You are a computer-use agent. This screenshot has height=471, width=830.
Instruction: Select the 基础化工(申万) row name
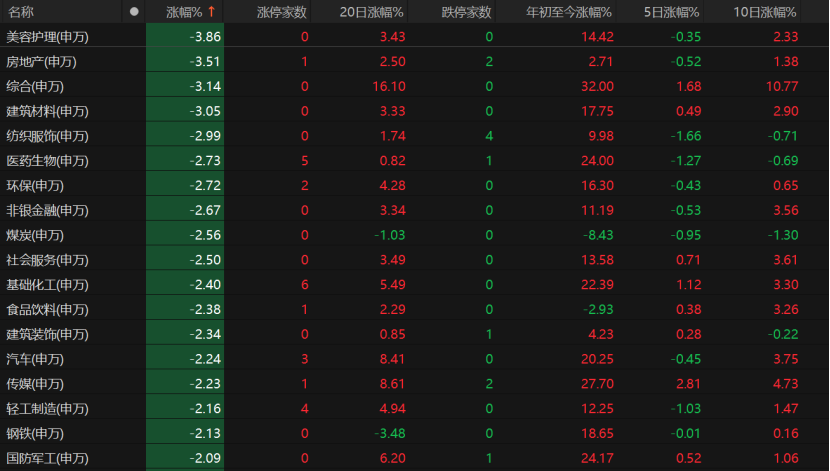[47, 285]
